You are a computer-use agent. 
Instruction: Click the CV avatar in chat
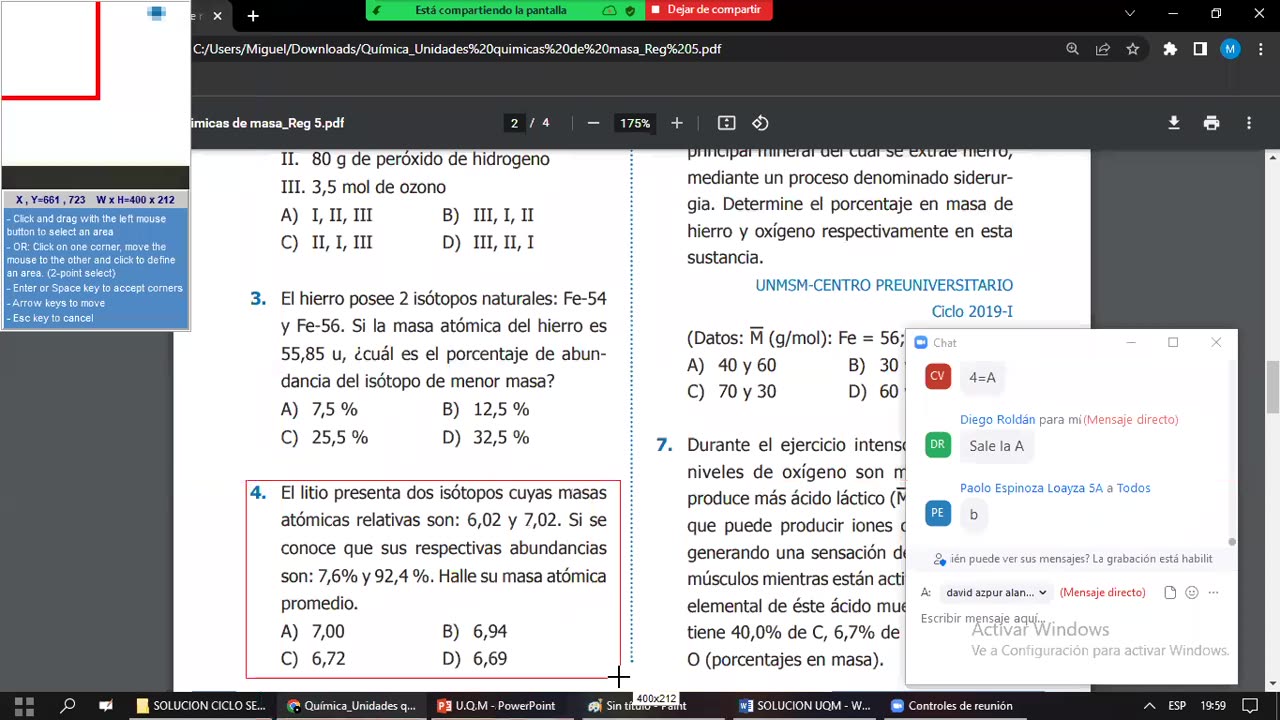[x=937, y=377]
